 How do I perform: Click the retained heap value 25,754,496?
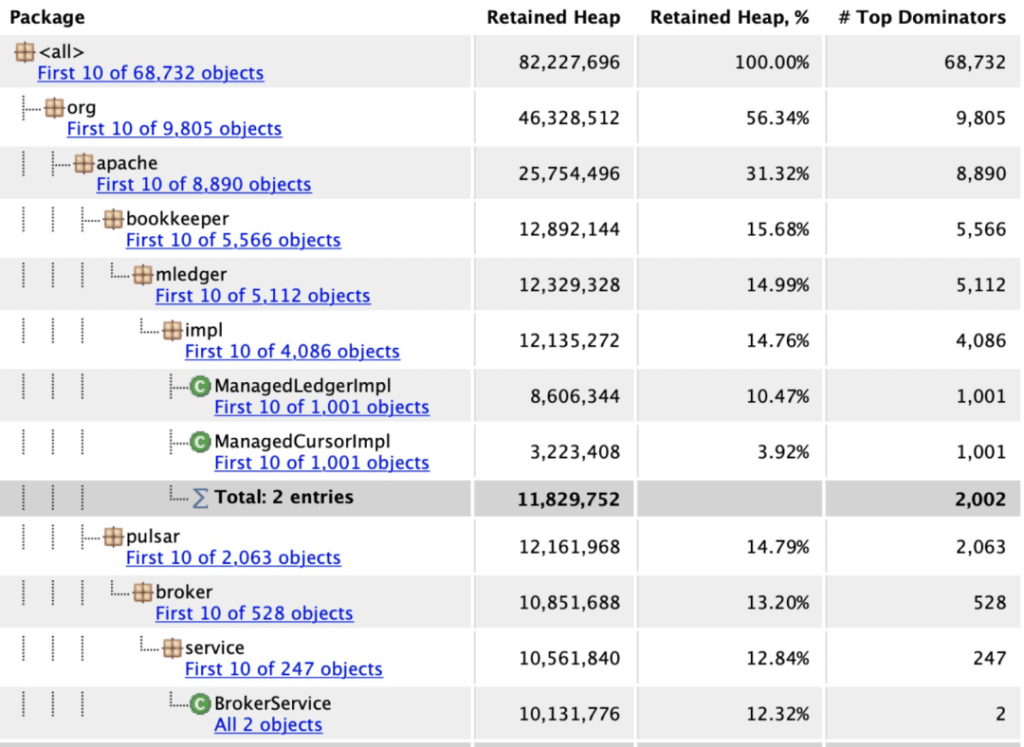click(569, 174)
